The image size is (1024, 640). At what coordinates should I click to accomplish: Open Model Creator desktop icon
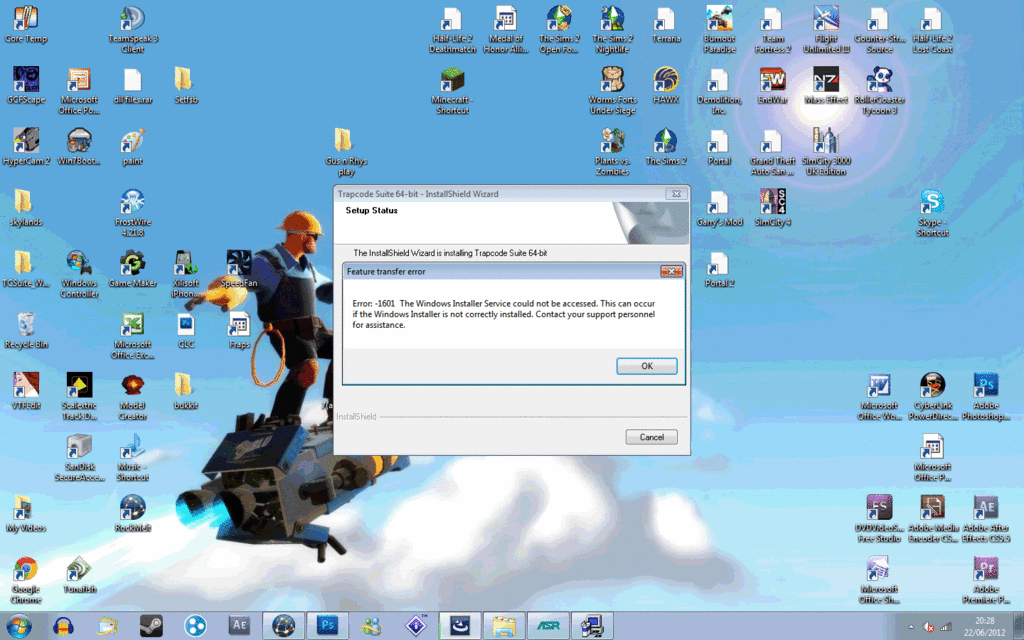[x=133, y=396]
